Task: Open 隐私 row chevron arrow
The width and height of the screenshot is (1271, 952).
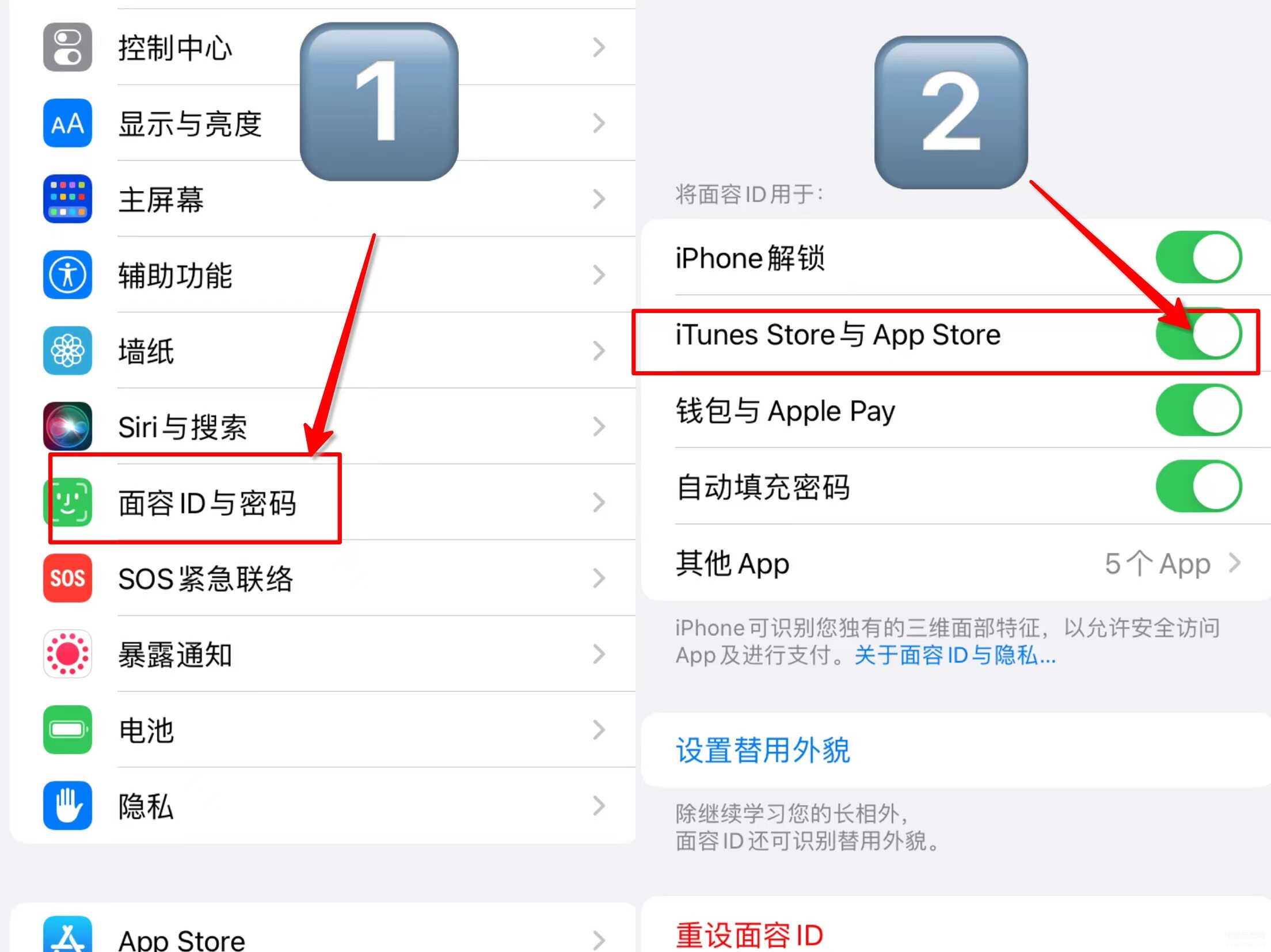Action: point(599,806)
